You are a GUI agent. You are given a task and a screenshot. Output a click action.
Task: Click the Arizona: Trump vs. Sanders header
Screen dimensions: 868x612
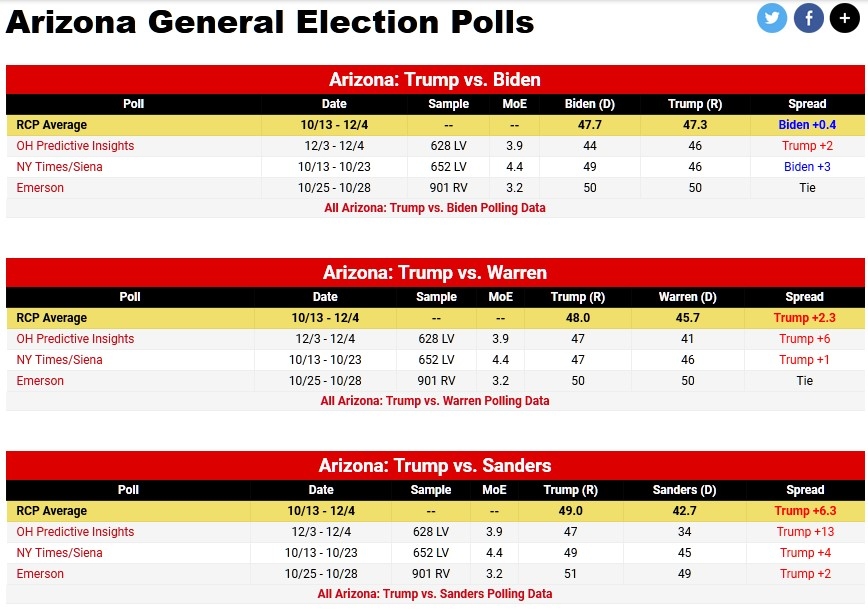pos(435,466)
